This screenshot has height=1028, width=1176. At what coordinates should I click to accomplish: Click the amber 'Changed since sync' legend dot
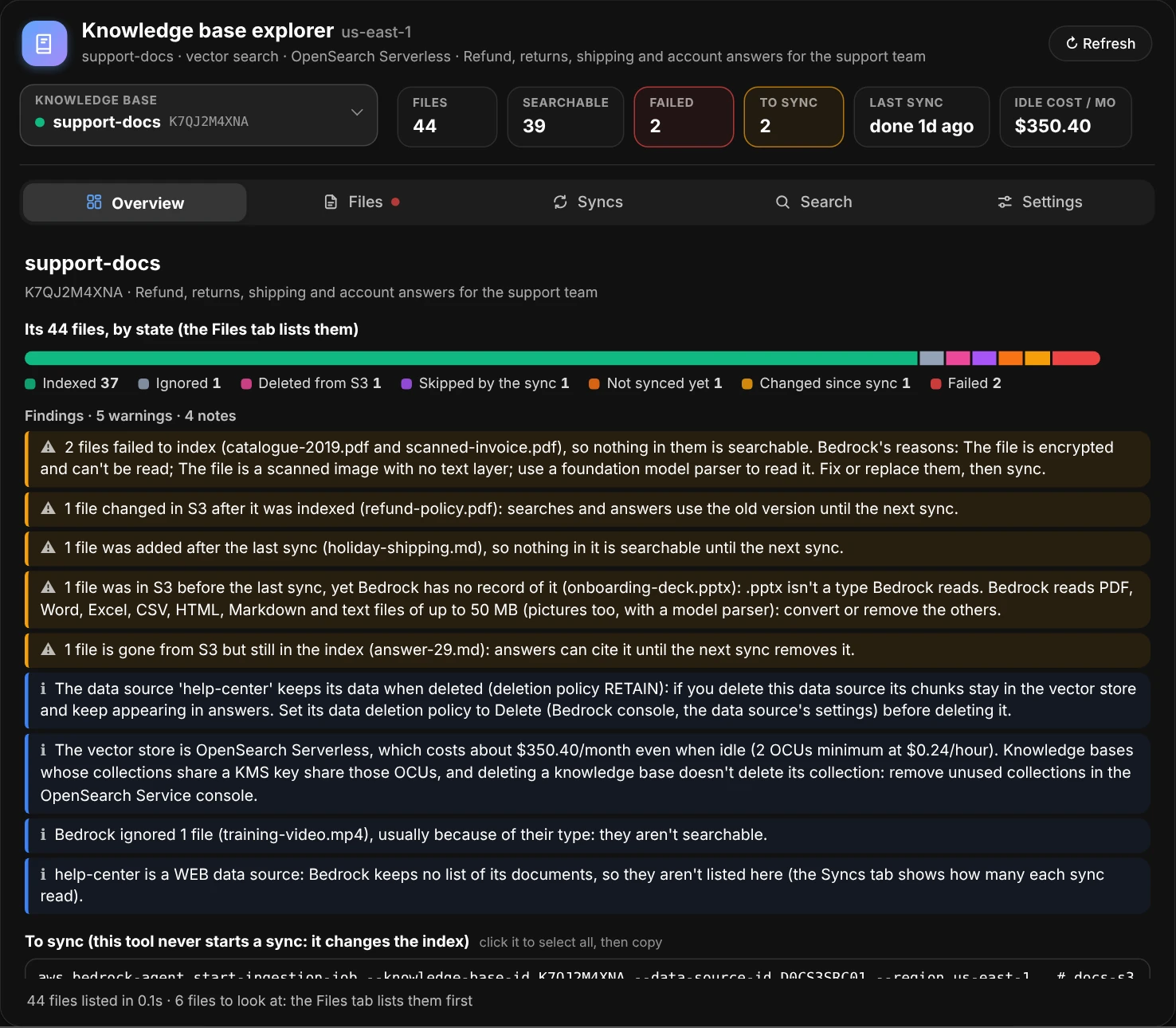(x=747, y=384)
